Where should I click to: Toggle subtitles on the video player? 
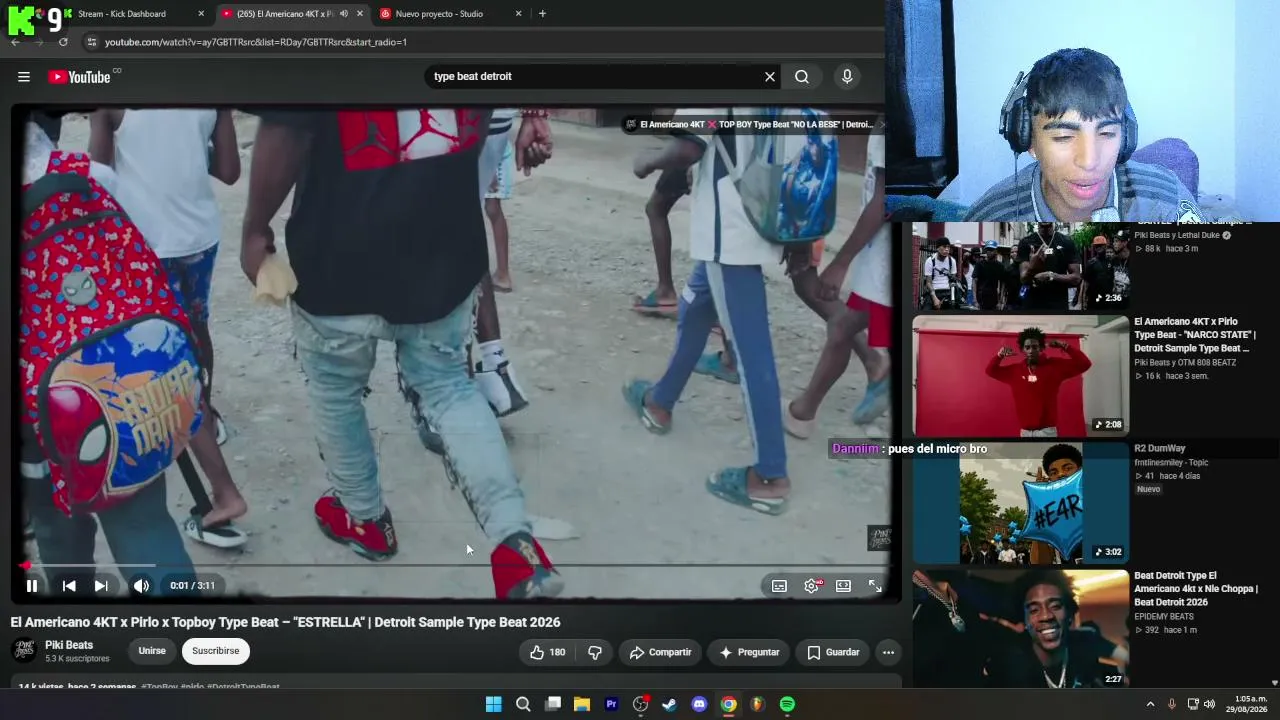(x=779, y=586)
